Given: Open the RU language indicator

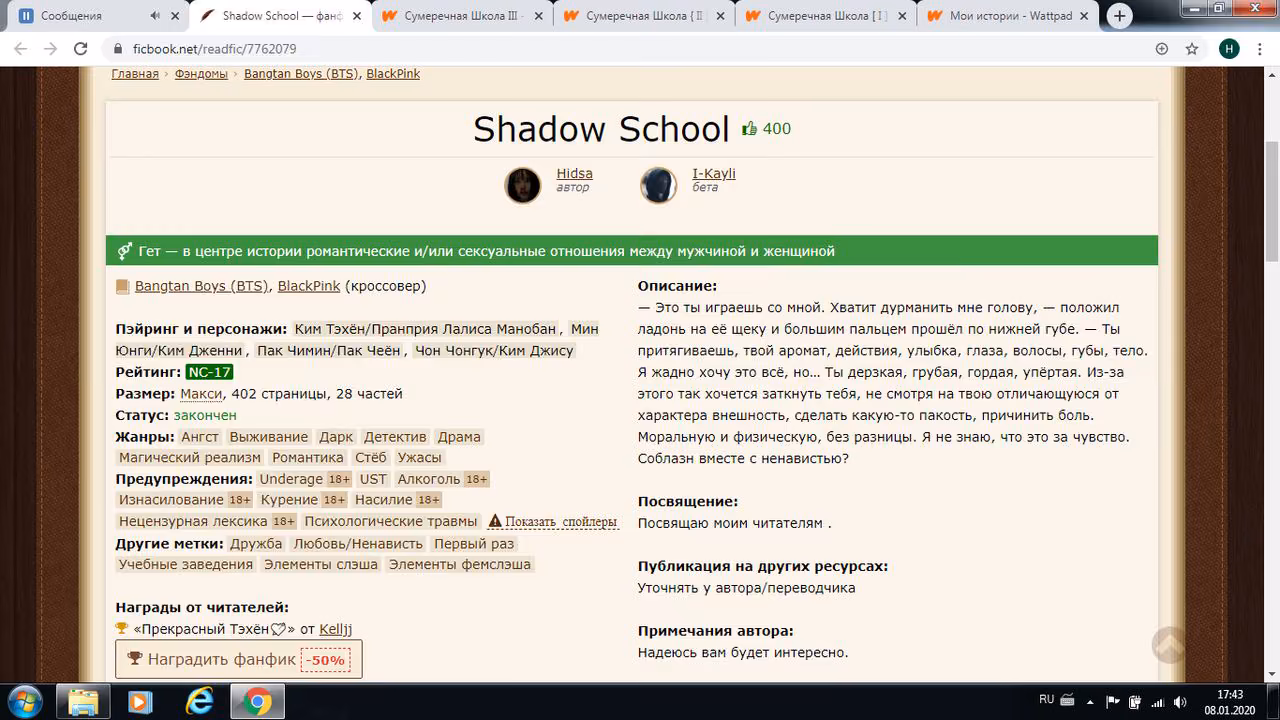Looking at the screenshot, I should click(x=1047, y=700).
